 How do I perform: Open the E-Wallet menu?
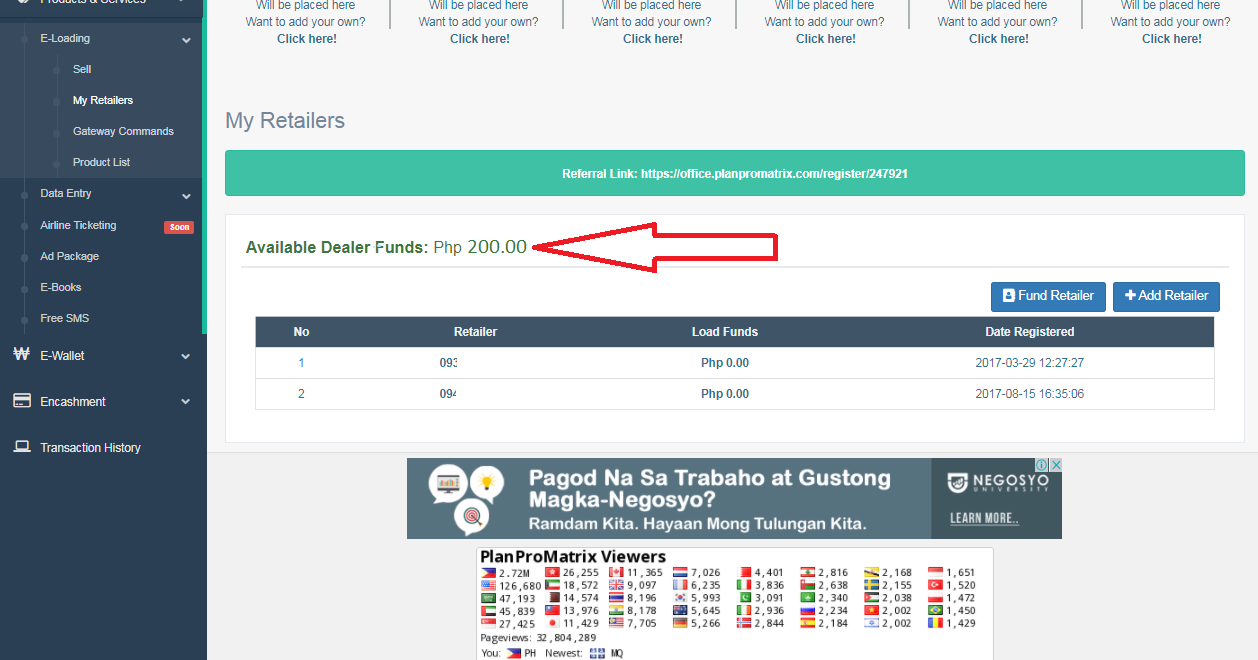tap(62, 355)
